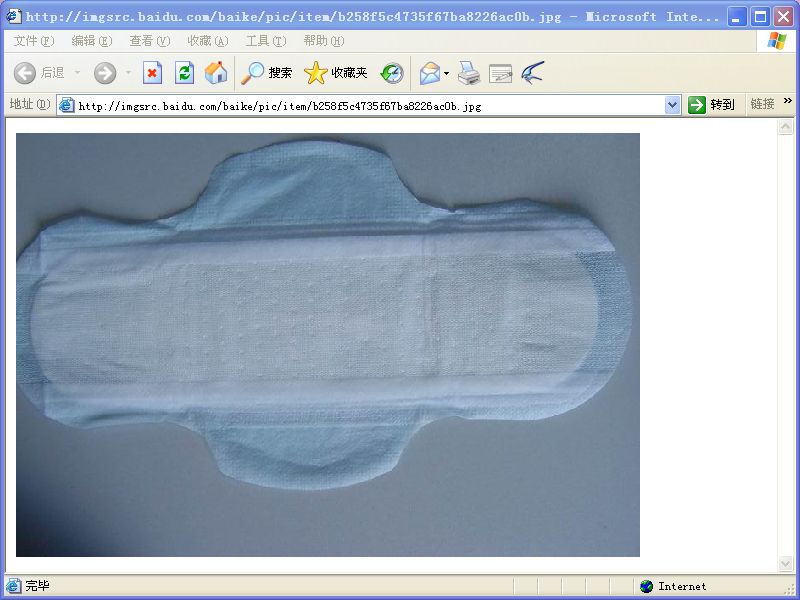Screen dimensions: 800x600
Task: Click the 完毕 status text
Action: pos(37,586)
